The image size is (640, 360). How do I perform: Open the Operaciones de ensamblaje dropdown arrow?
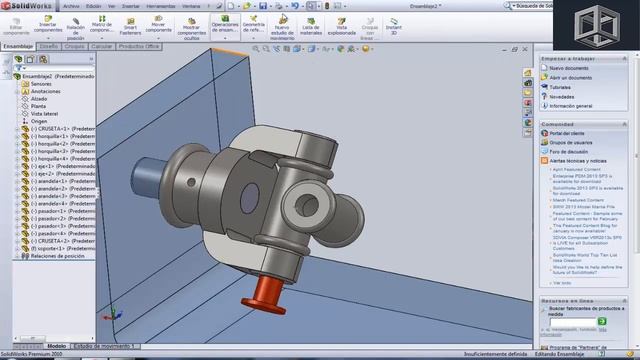[x=225, y=38]
